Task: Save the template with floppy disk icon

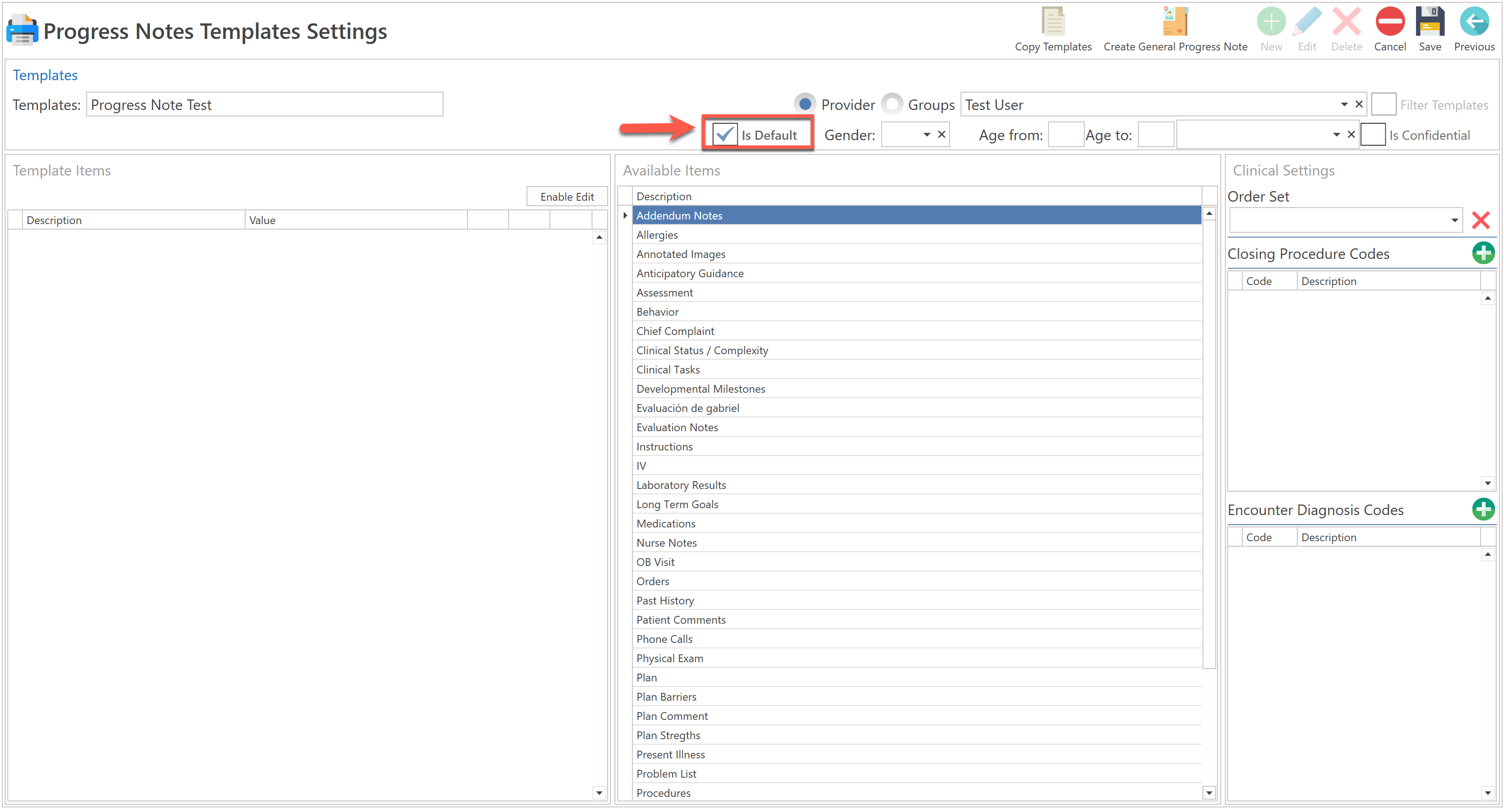Action: [x=1429, y=22]
